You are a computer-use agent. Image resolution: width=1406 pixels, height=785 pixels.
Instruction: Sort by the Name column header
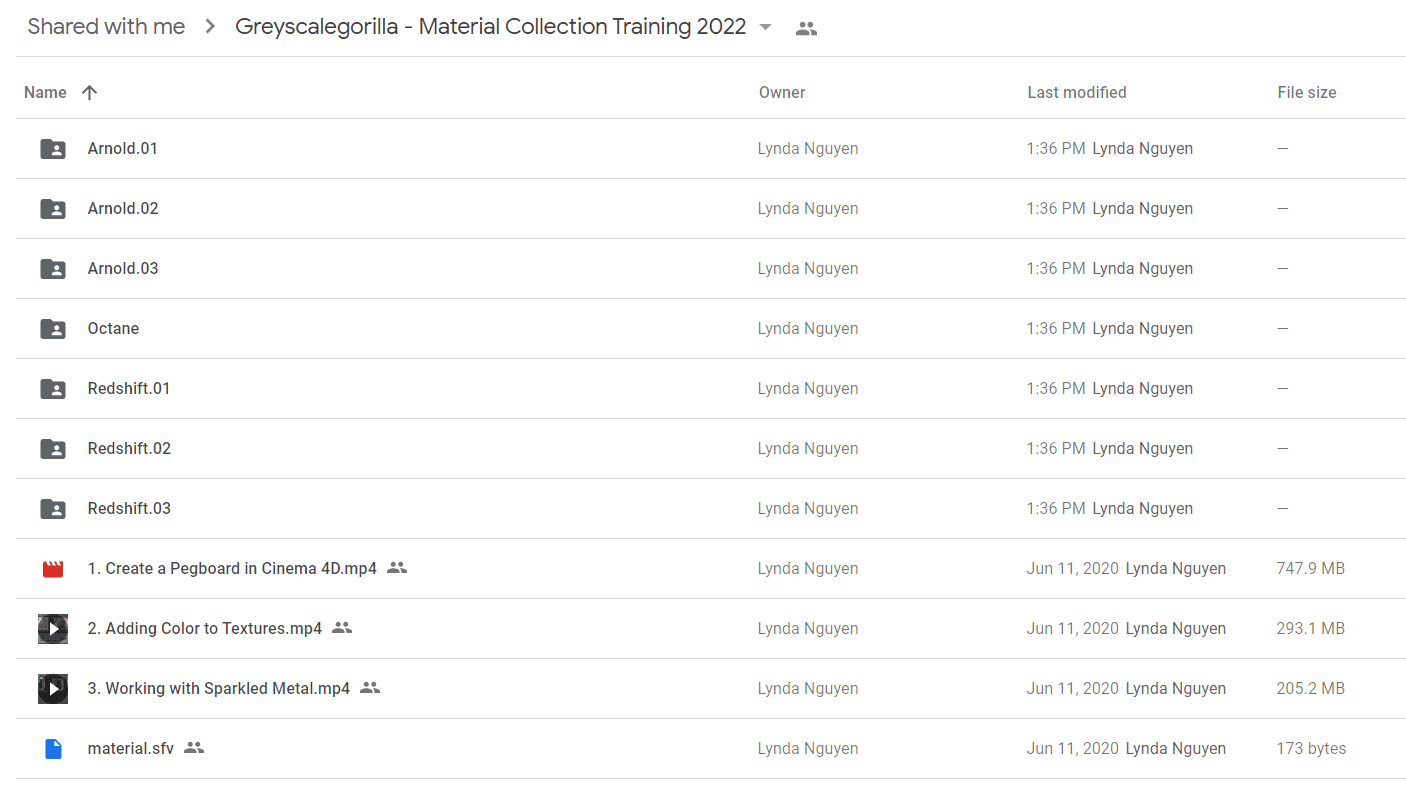45,92
